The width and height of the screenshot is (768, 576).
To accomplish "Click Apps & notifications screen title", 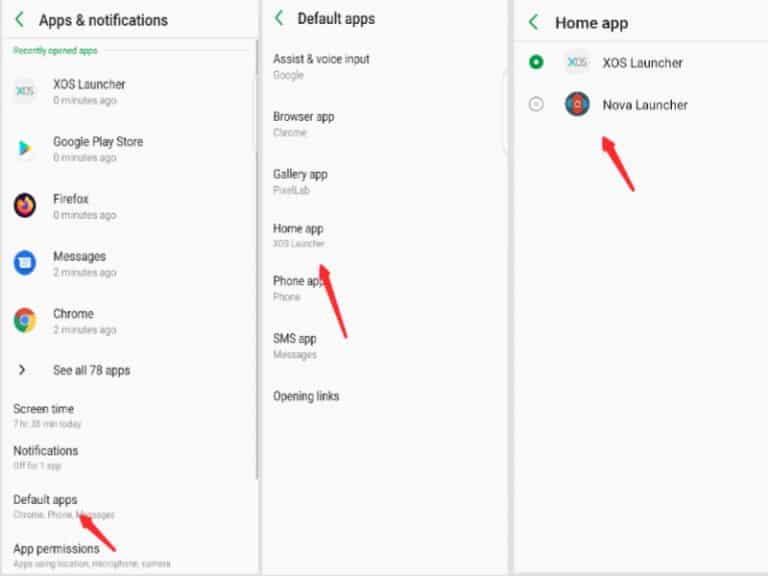I will (x=103, y=20).
